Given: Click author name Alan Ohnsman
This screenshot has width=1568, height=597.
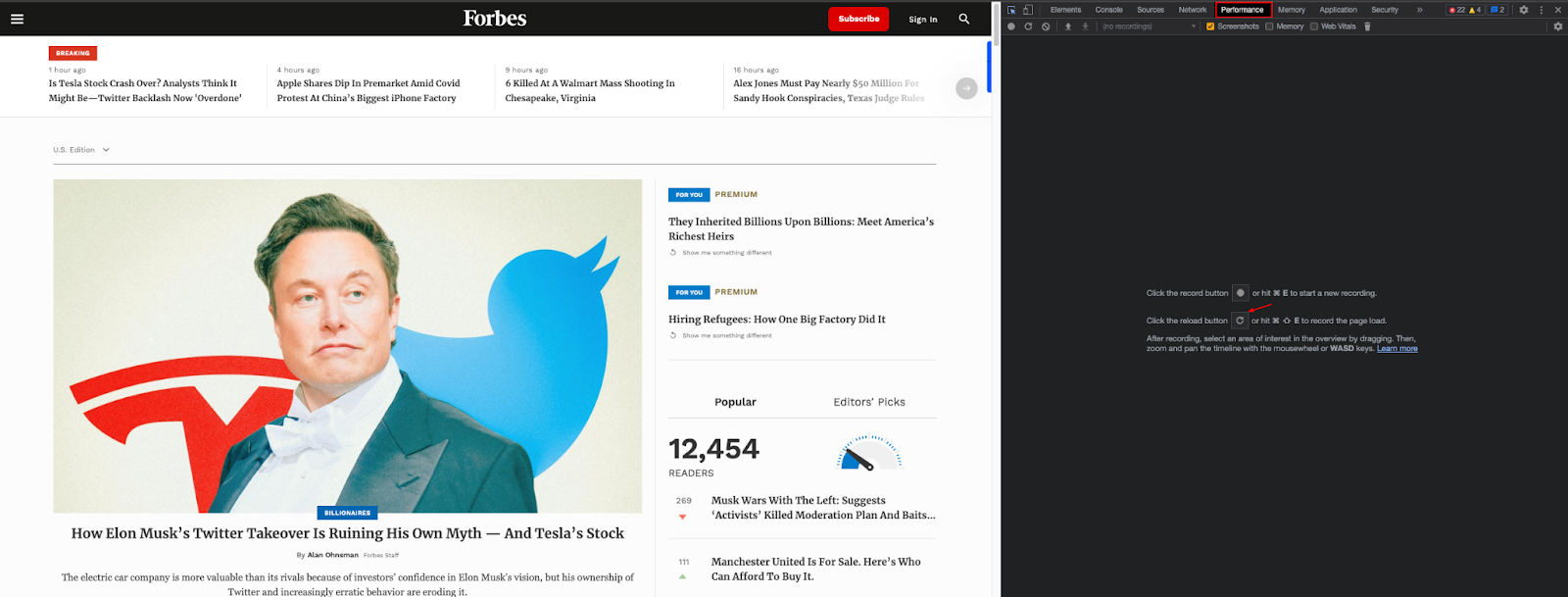Looking at the screenshot, I should [333, 555].
